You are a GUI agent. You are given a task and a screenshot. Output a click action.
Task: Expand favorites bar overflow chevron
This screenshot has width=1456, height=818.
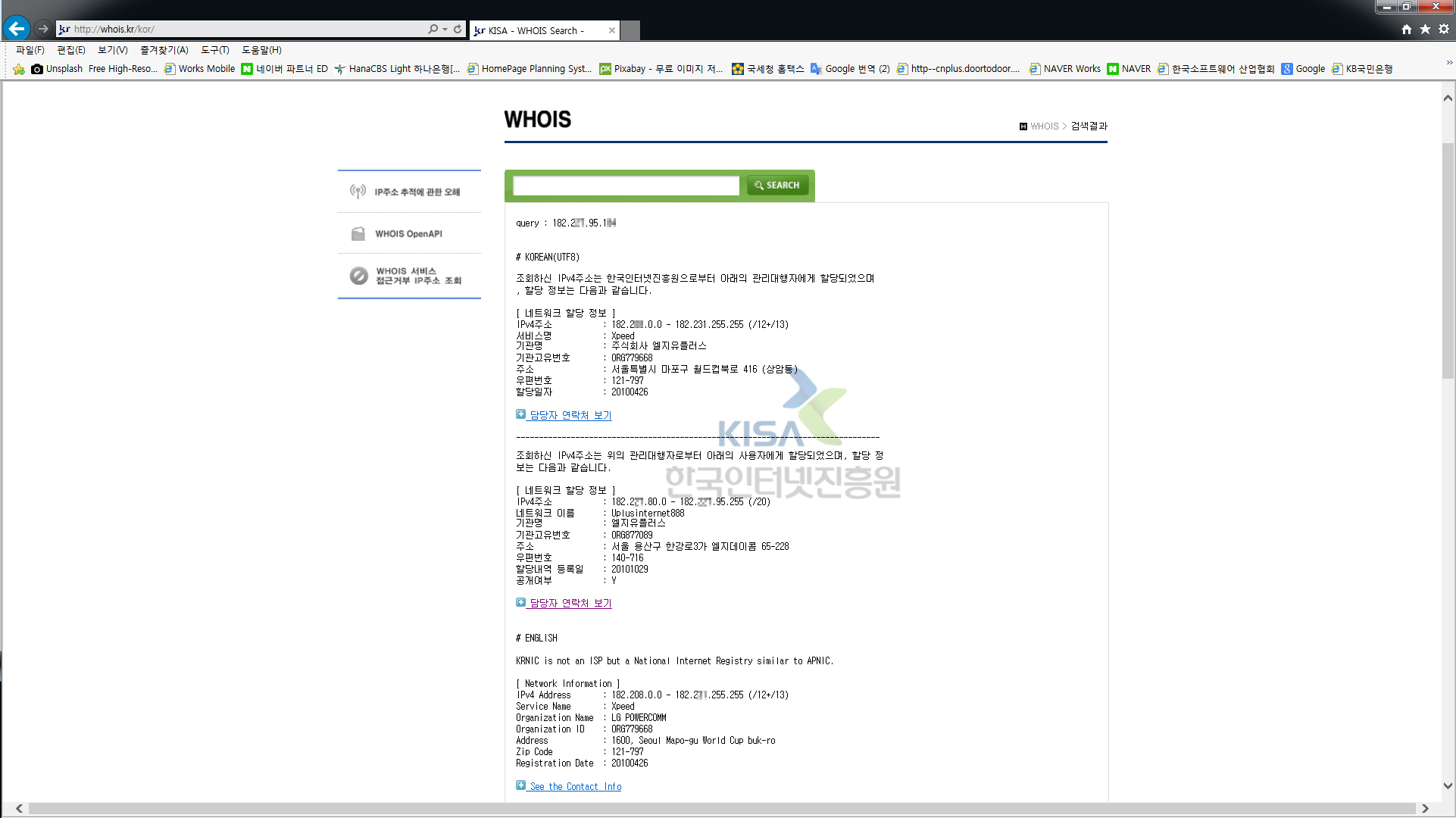point(1448,63)
